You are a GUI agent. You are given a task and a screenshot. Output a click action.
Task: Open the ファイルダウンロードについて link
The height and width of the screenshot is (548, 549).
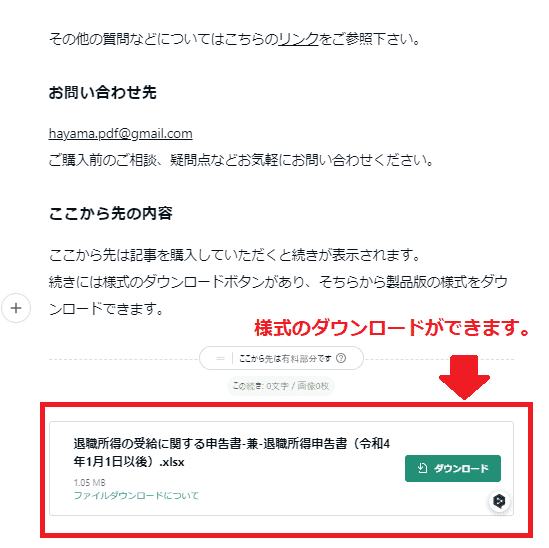tap(136, 495)
